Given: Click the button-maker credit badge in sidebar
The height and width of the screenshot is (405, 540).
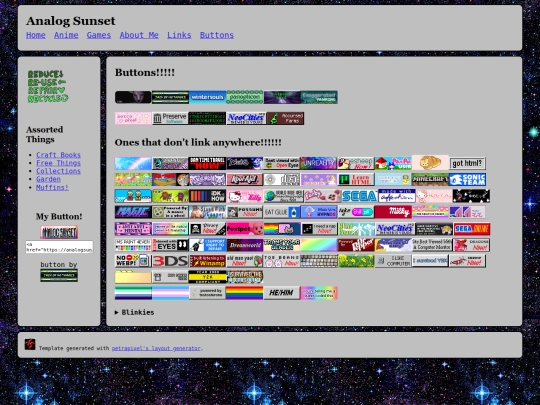Looking at the screenshot, I should pyautogui.click(x=59, y=276).
